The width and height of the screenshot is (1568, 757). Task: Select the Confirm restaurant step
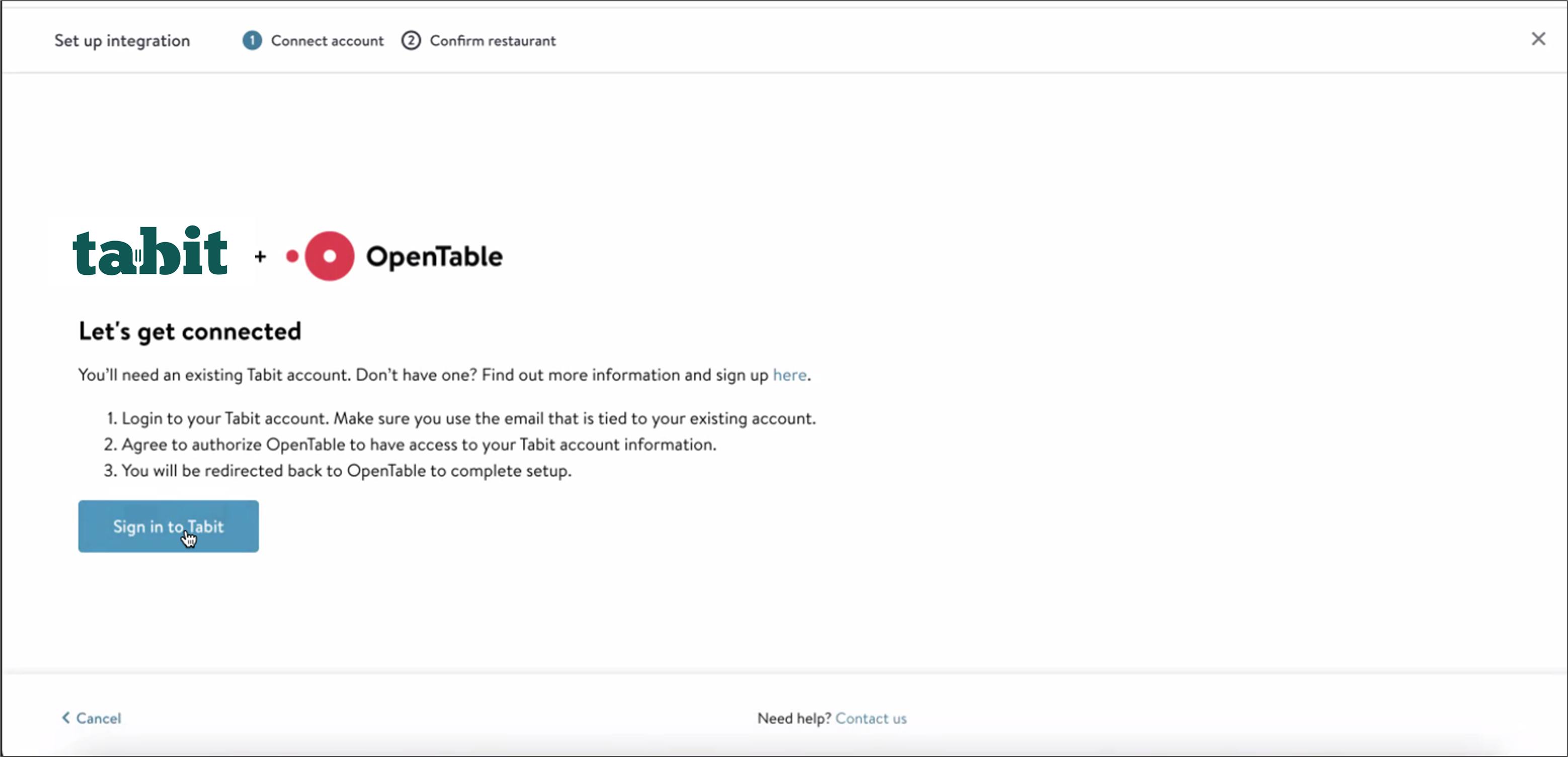click(493, 41)
